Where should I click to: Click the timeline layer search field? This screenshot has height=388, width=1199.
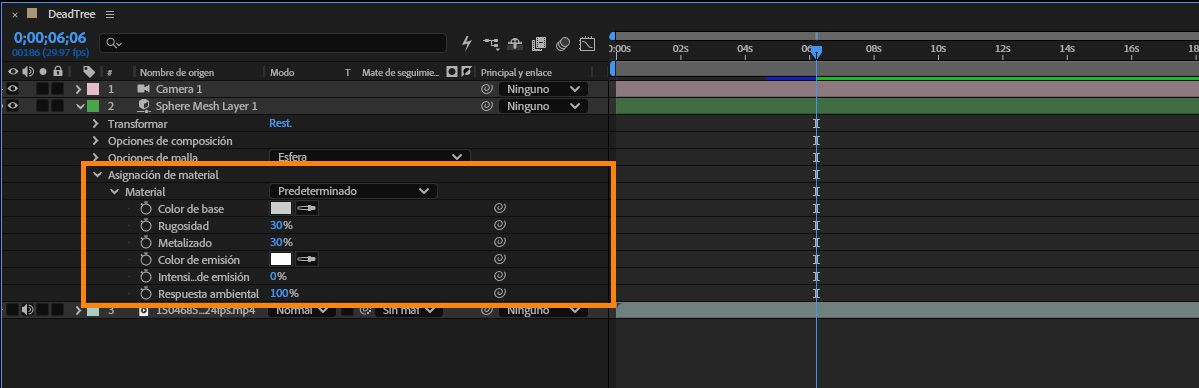pyautogui.click(x=273, y=43)
